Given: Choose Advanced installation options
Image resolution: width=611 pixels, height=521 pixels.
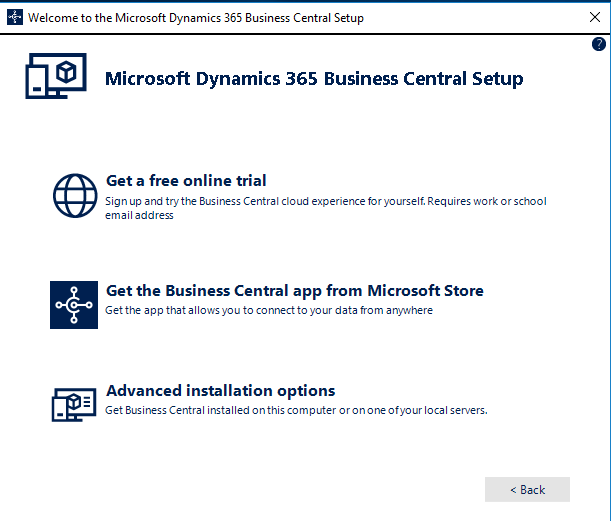Looking at the screenshot, I should click(221, 391).
